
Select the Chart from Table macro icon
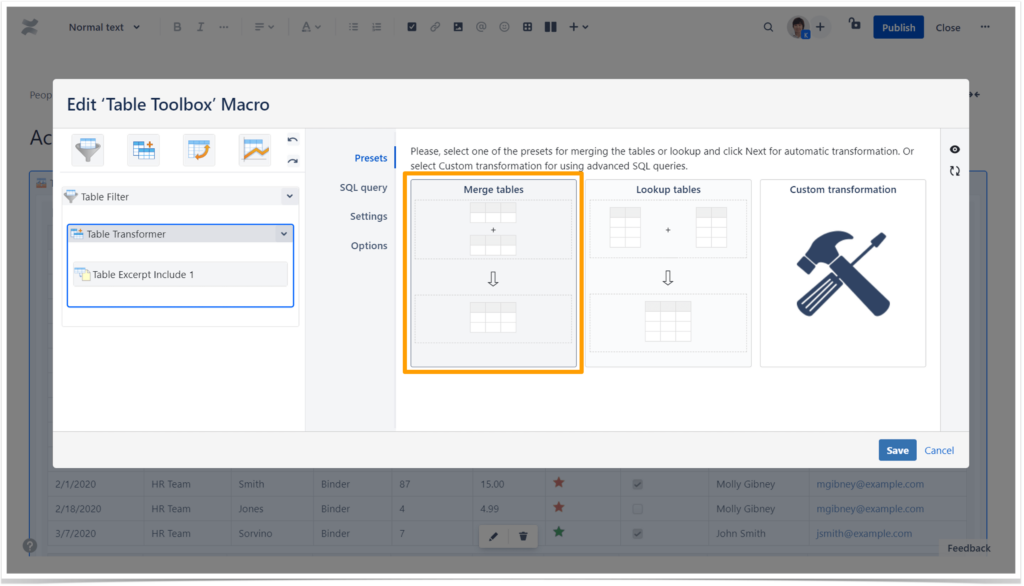254,148
